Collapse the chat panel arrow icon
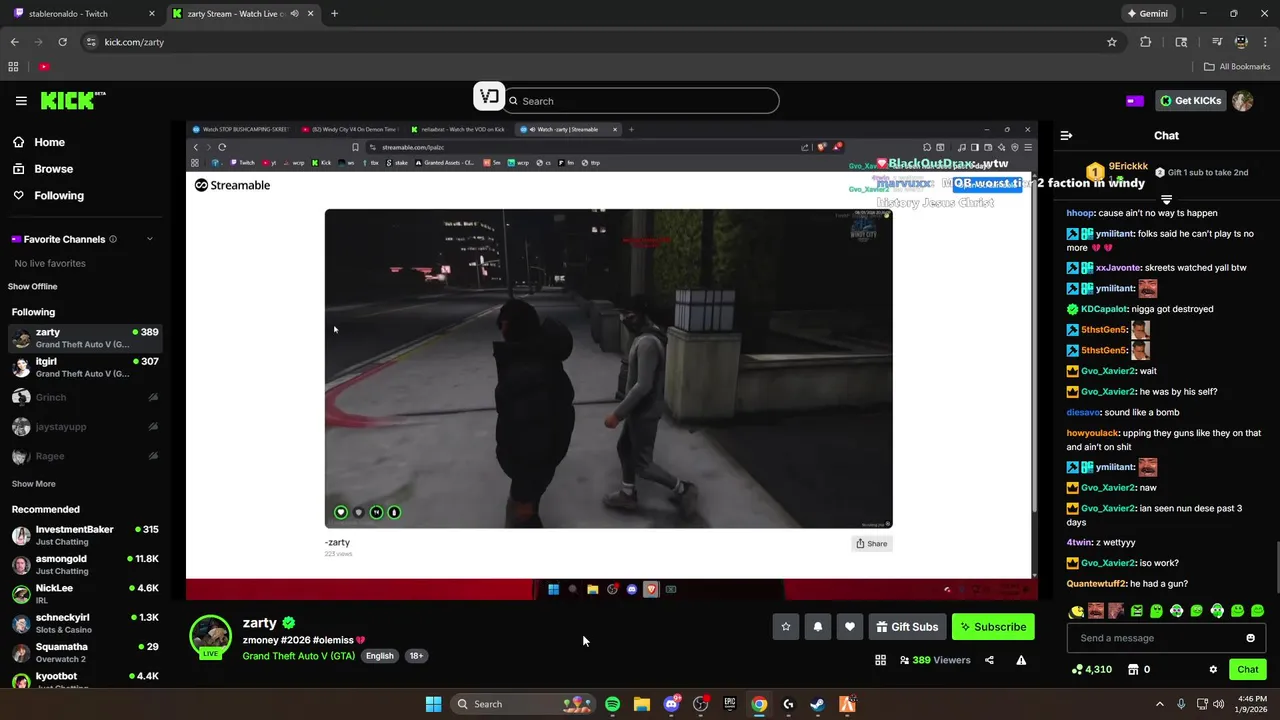Viewport: 1280px width, 720px height. [x=1066, y=135]
